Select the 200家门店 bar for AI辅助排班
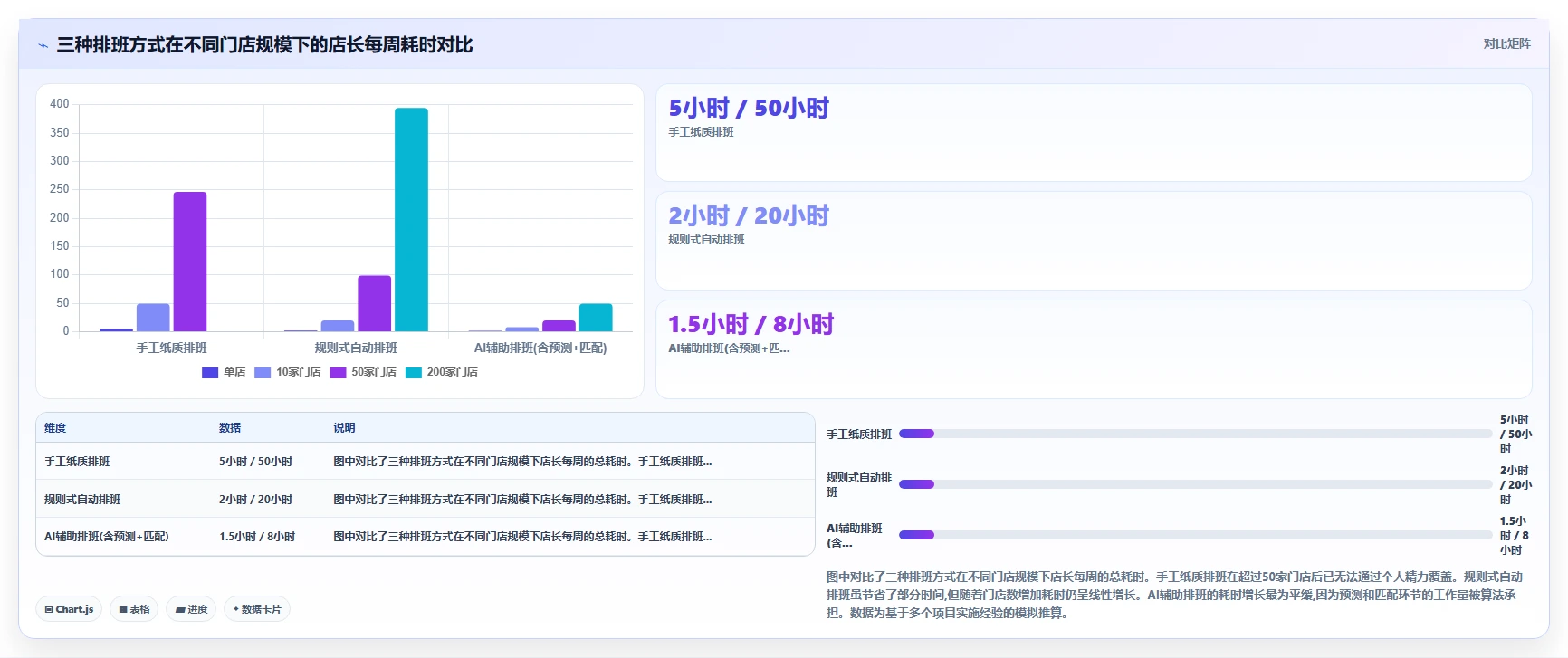 pos(596,318)
